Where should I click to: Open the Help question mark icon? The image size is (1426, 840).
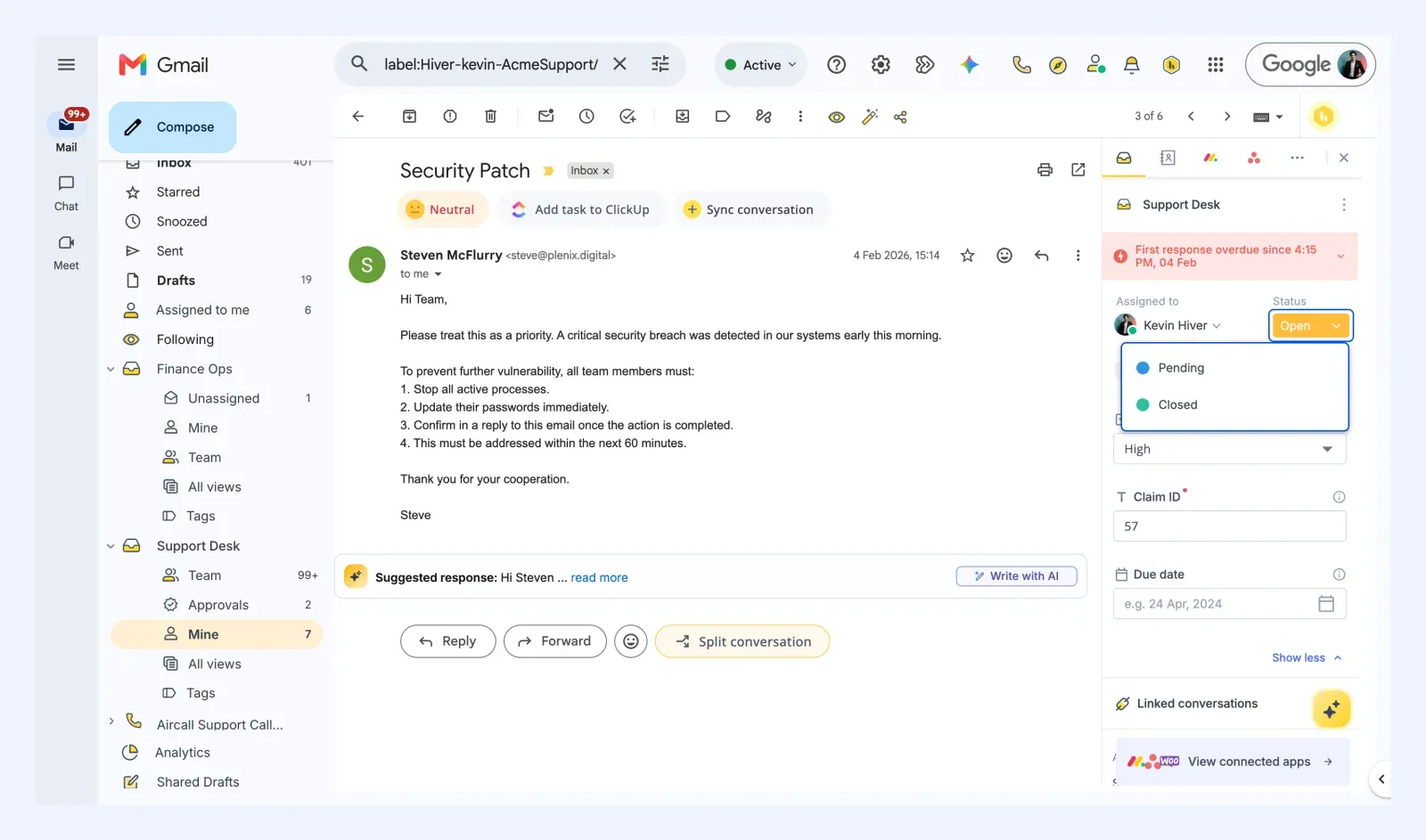point(836,64)
